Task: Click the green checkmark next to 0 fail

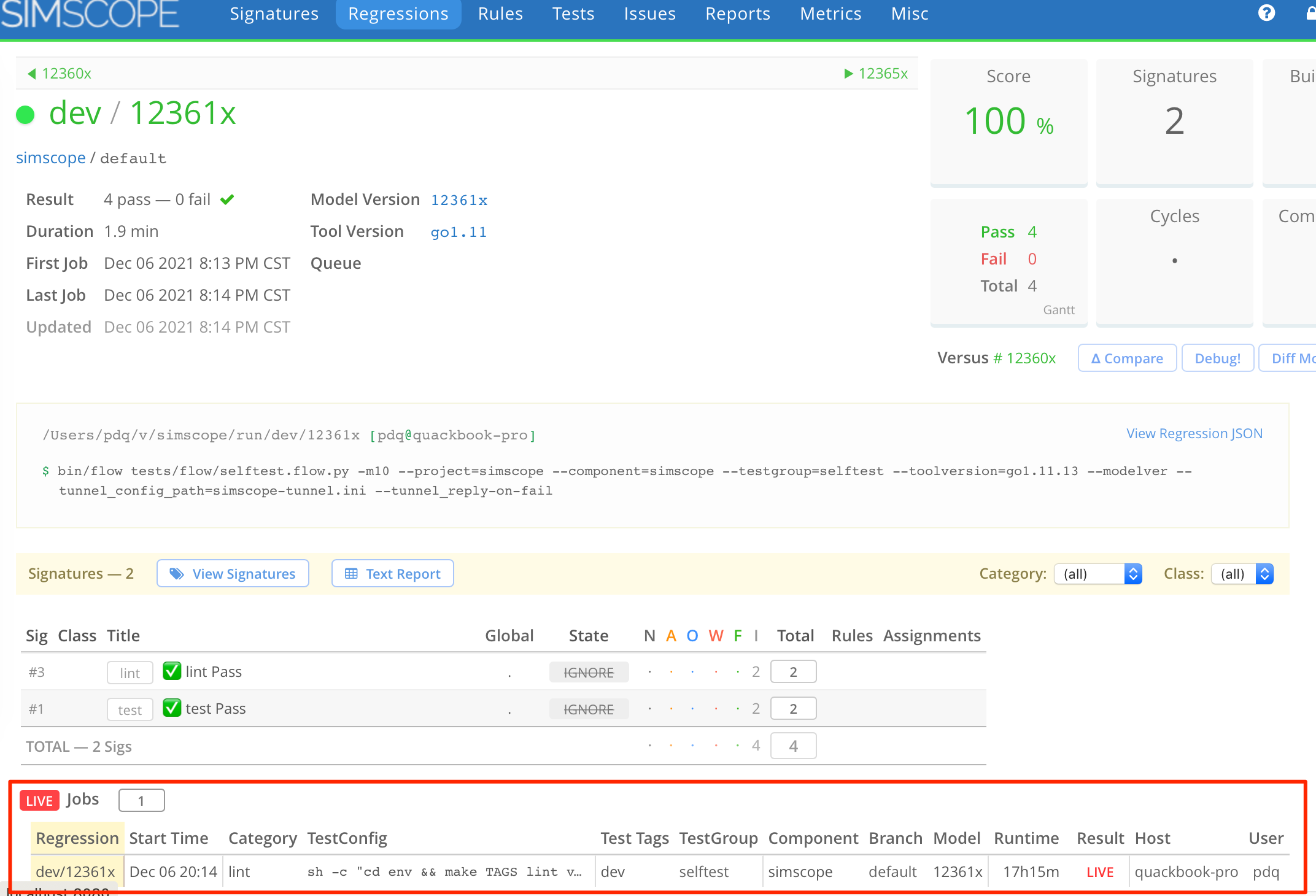Action: [227, 199]
